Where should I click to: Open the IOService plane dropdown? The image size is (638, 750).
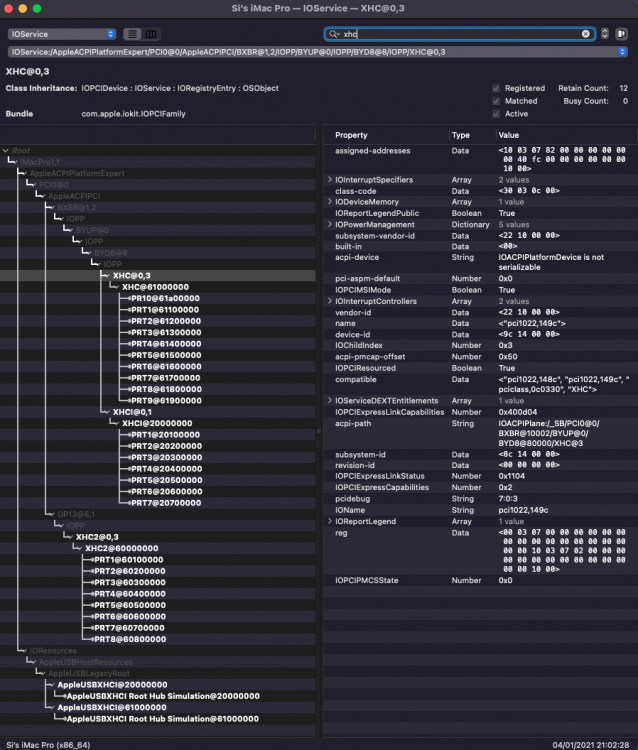tap(62, 34)
